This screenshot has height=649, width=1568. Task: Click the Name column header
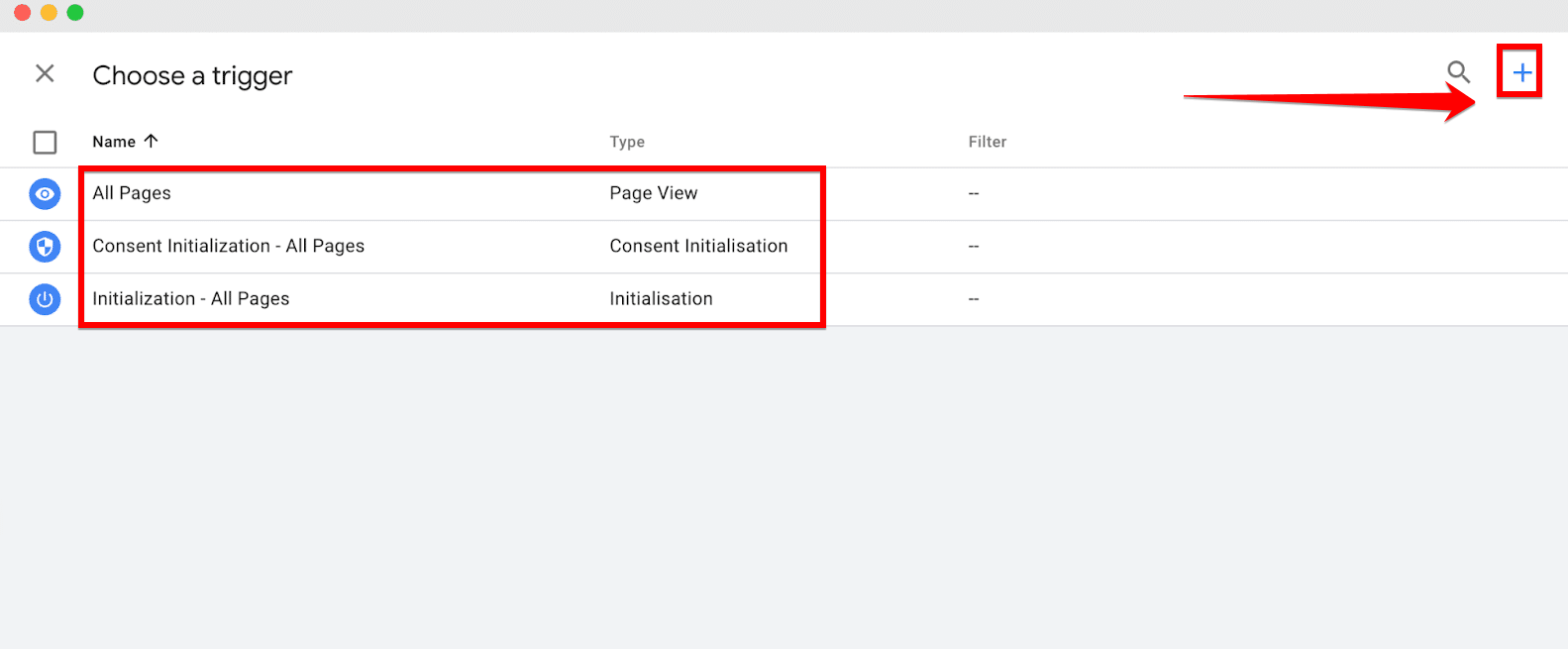pyautogui.click(x=114, y=142)
